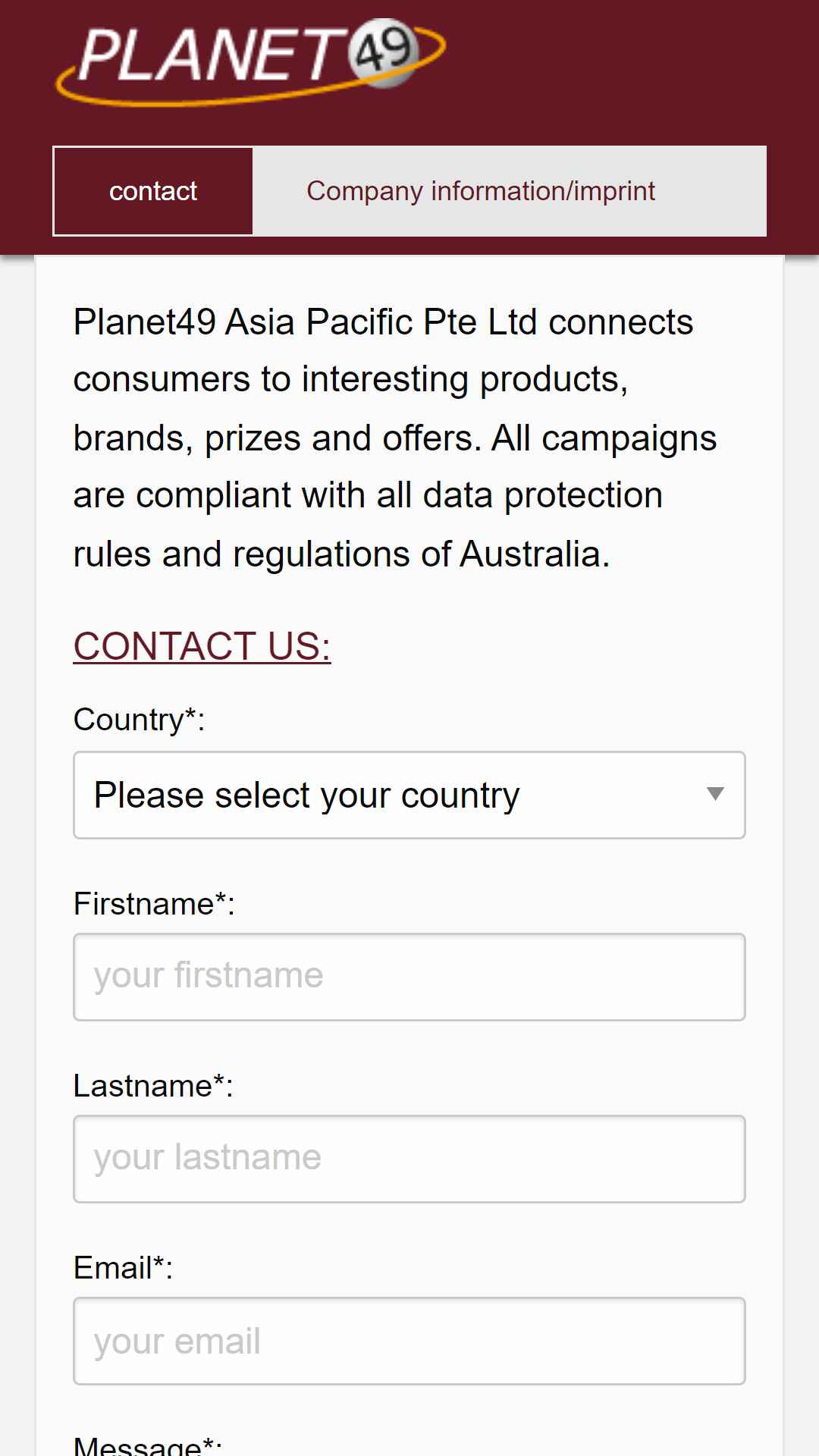Screen dimensions: 819x1456
Task: Focus the email input field
Action: 409,1341
